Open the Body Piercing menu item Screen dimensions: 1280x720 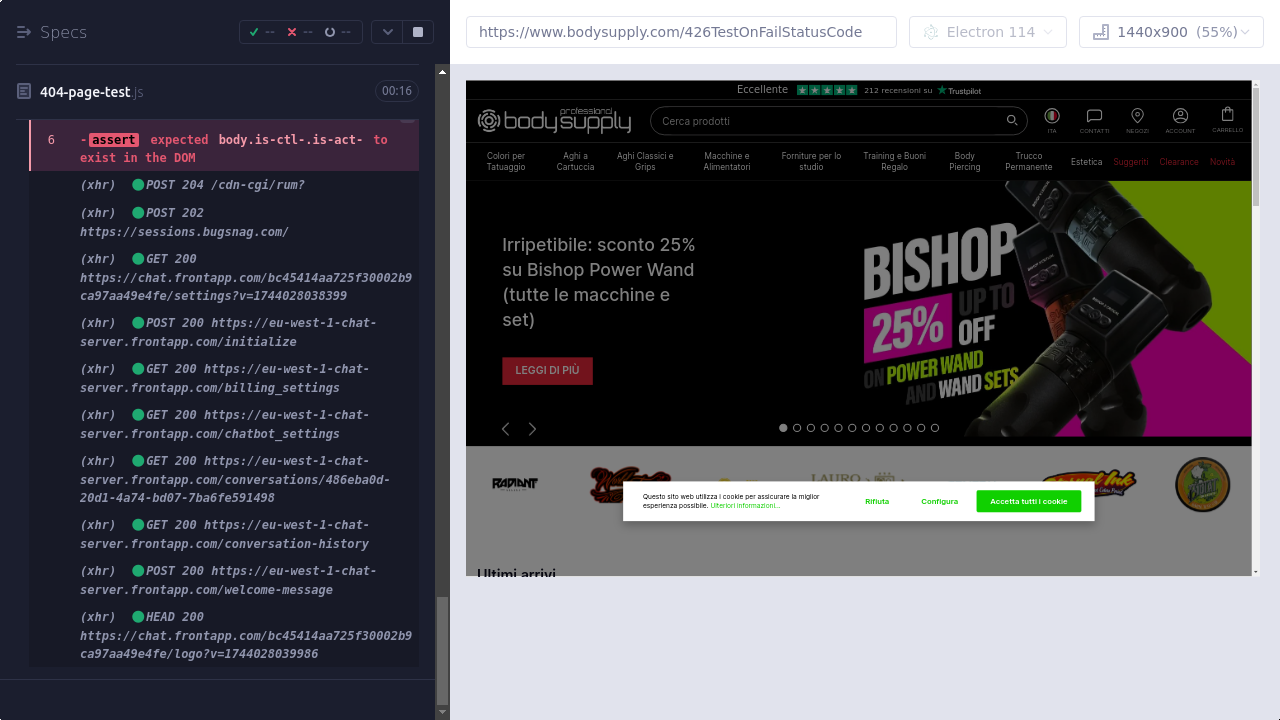click(x=964, y=161)
